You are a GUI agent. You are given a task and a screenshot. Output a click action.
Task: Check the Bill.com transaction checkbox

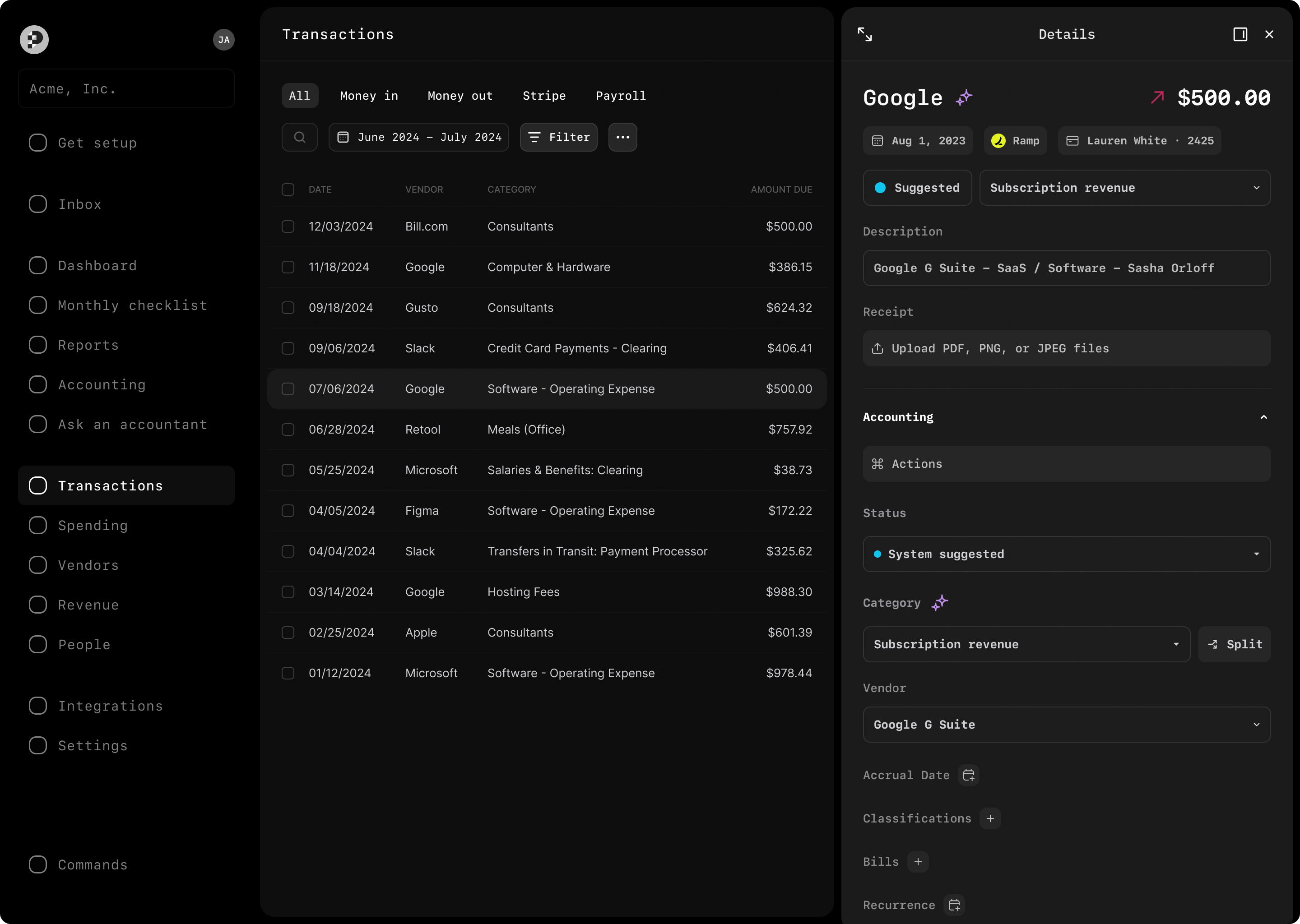point(288,226)
